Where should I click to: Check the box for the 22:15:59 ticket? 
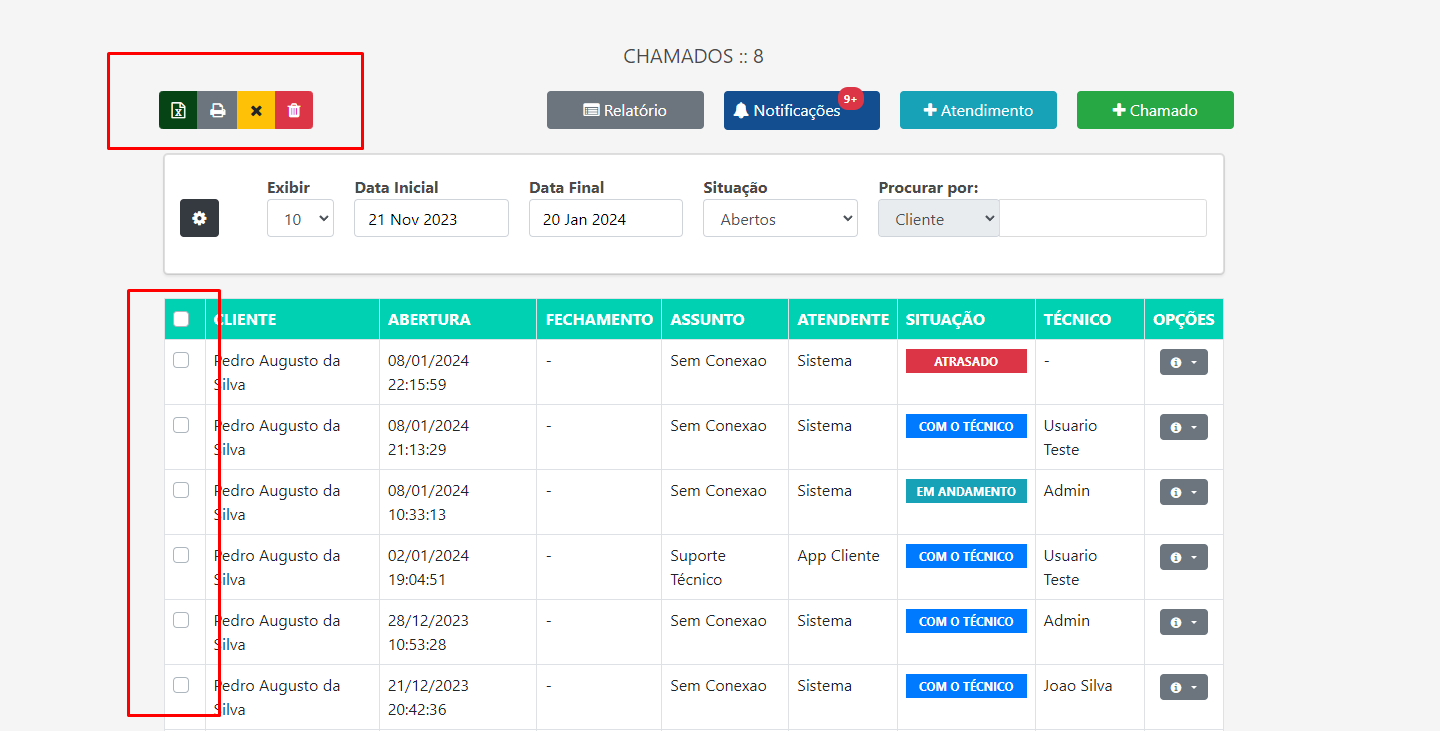click(181, 360)
